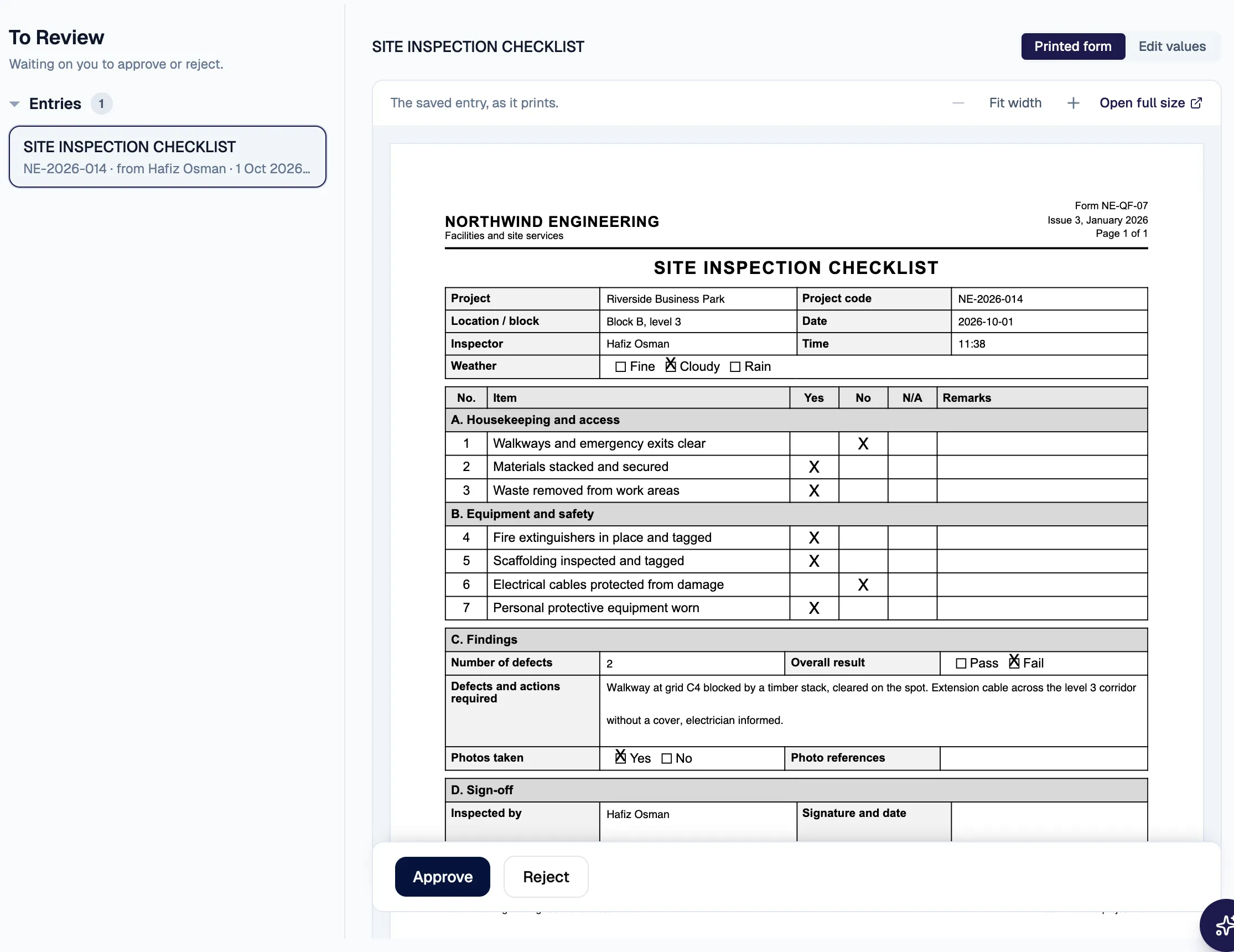Click Yes mark for Waste removed row
The image size is (1234, 952).
click(813, 491)
